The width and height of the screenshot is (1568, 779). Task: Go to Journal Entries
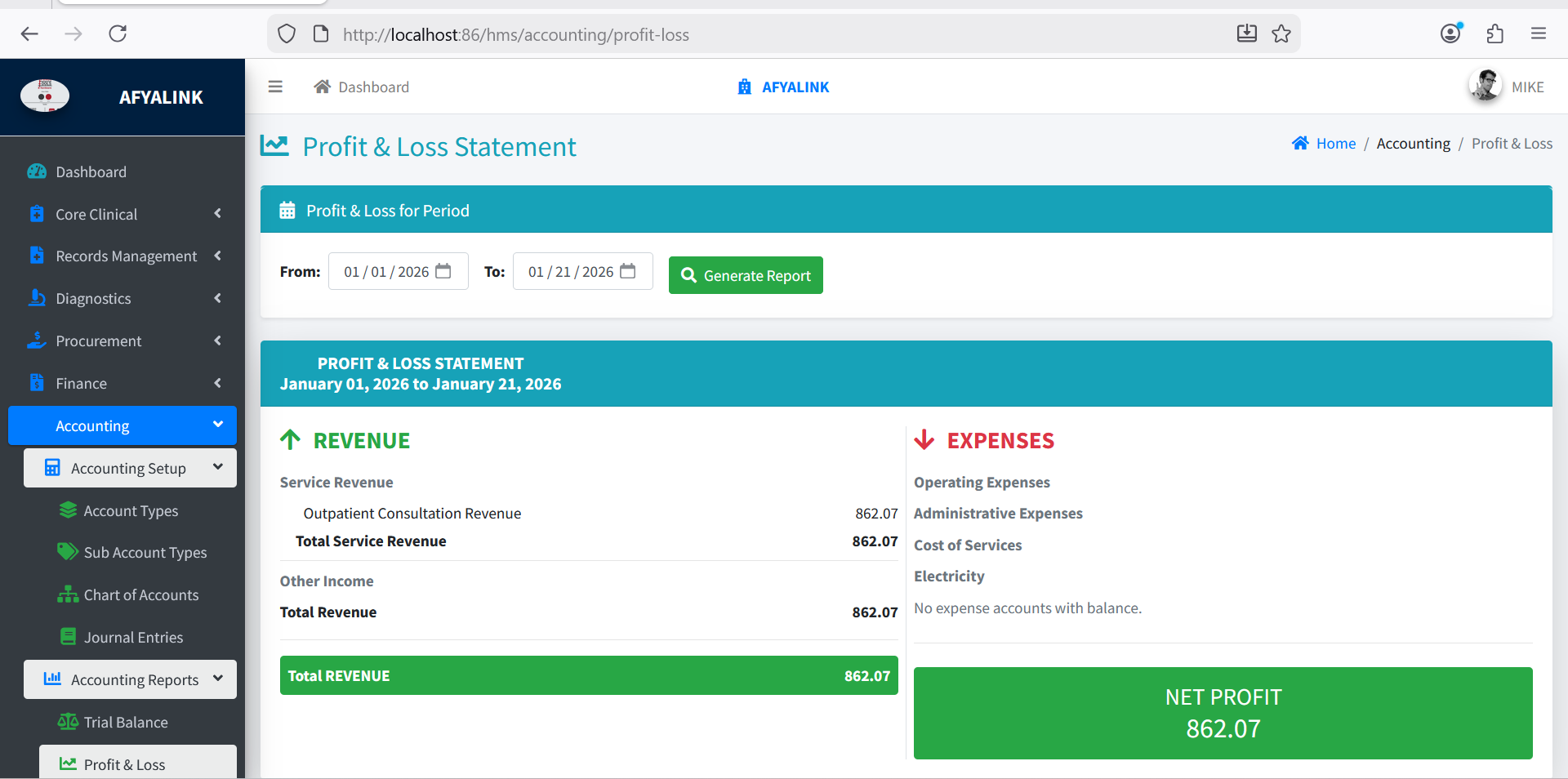point(133,638)
